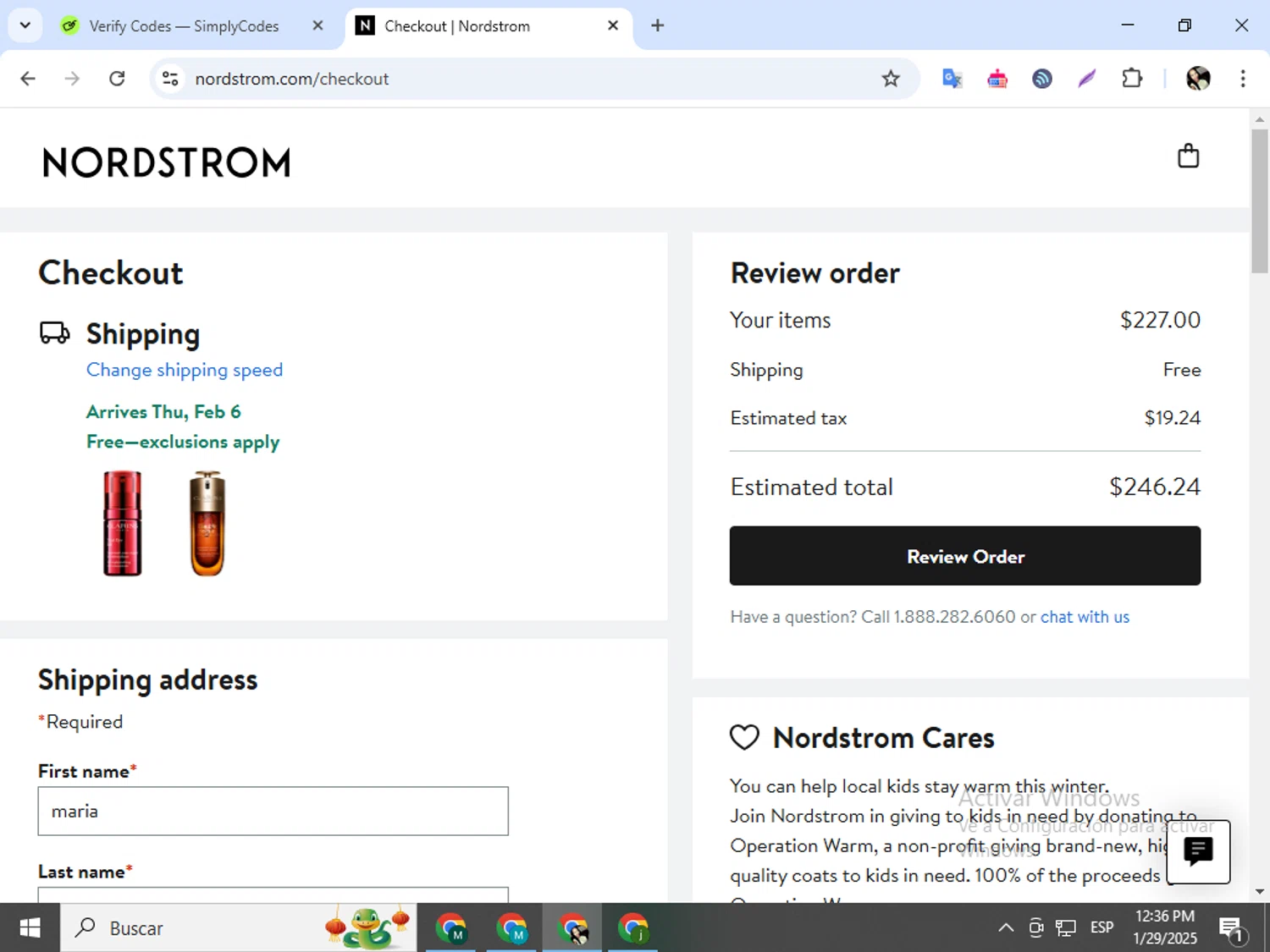This screenshot has width=1270, height=952.
Task: Click the ESP language indicator
Action: click(x=1102, y=927)
